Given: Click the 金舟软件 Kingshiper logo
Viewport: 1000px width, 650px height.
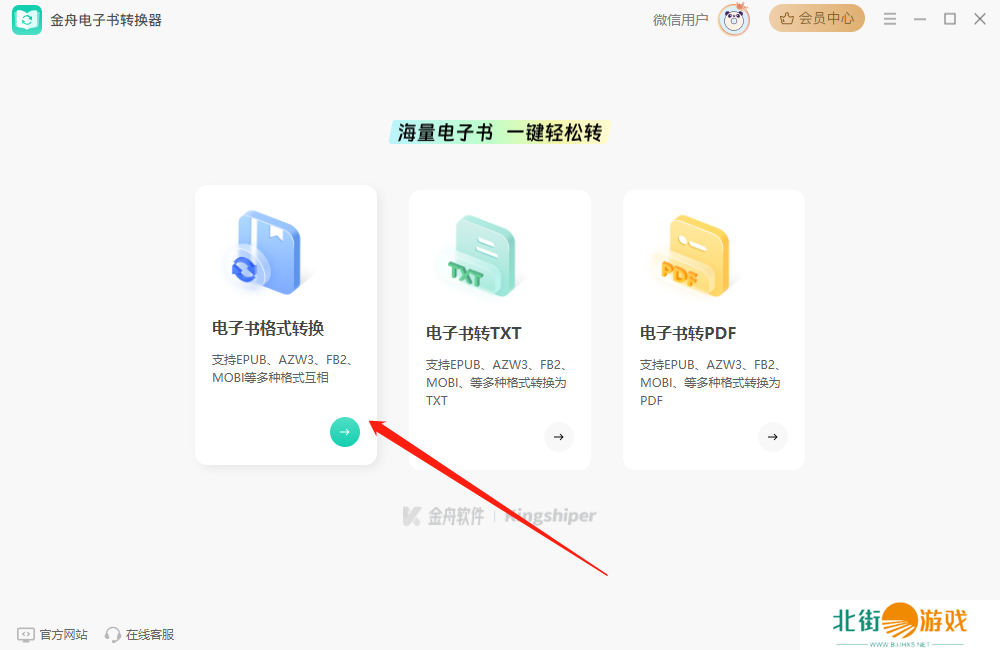Looking at the screenshot, I should pyautogui.click(x=499, y=516).
